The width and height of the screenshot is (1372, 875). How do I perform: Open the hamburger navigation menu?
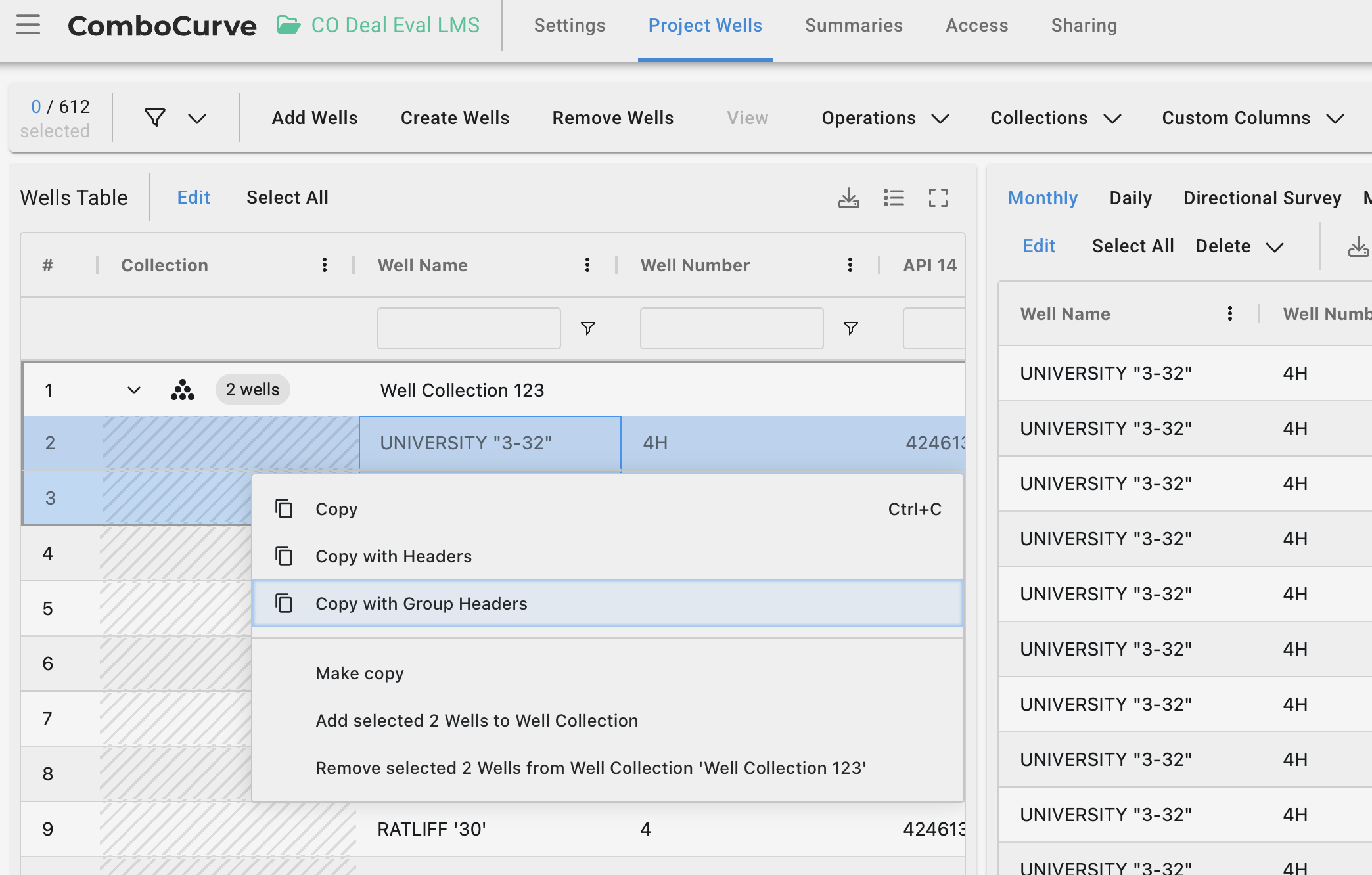(x=28, y=25)
